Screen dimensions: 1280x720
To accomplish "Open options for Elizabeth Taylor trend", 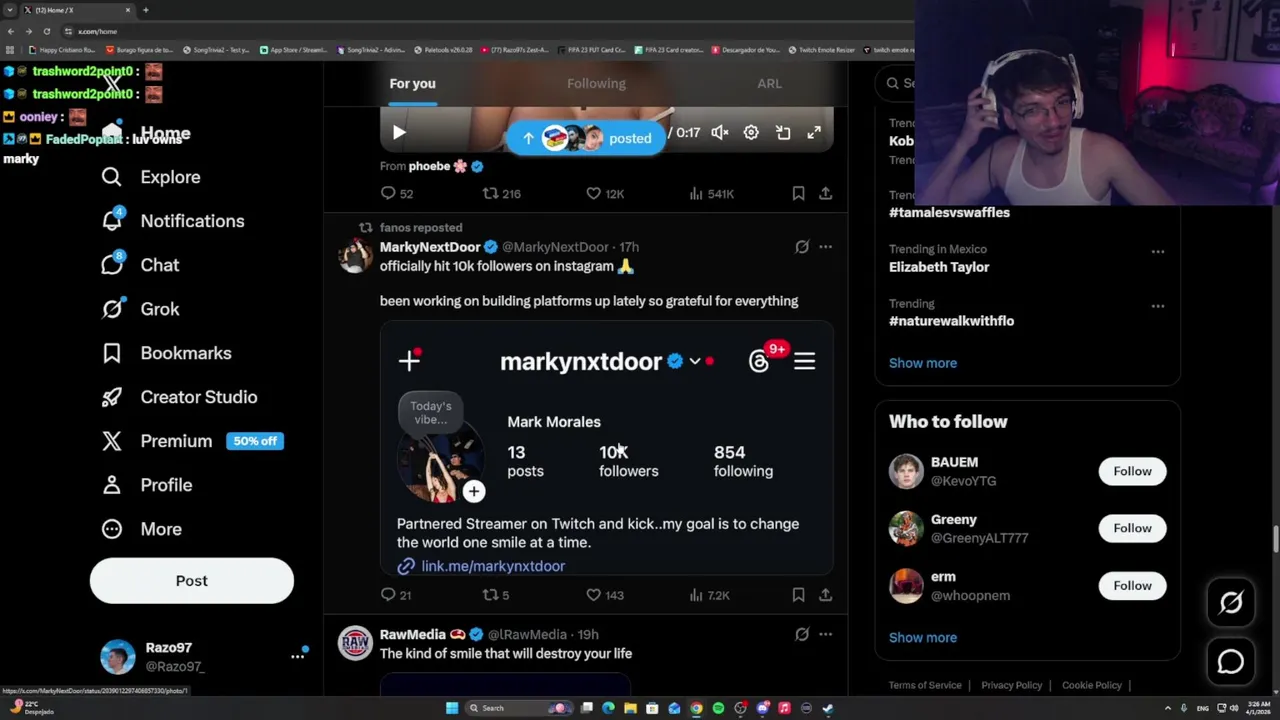I will 1158,252.
